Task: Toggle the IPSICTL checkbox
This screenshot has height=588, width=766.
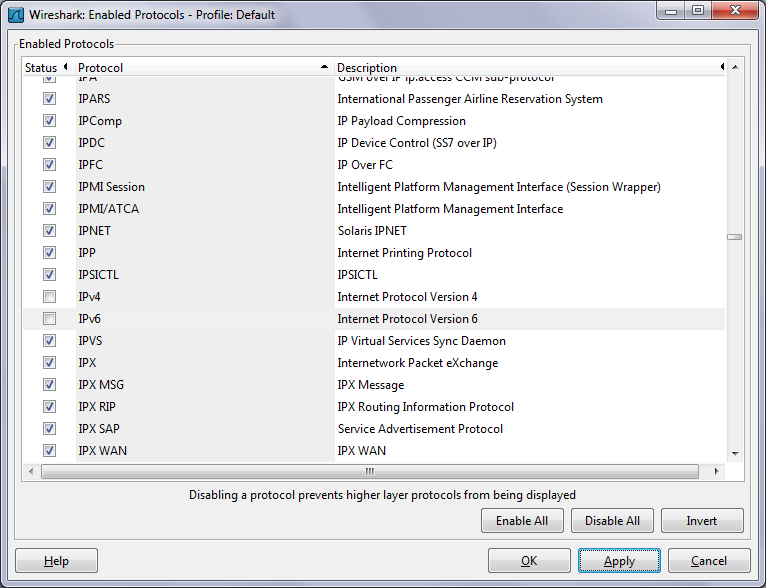Action: pos(49,274)
